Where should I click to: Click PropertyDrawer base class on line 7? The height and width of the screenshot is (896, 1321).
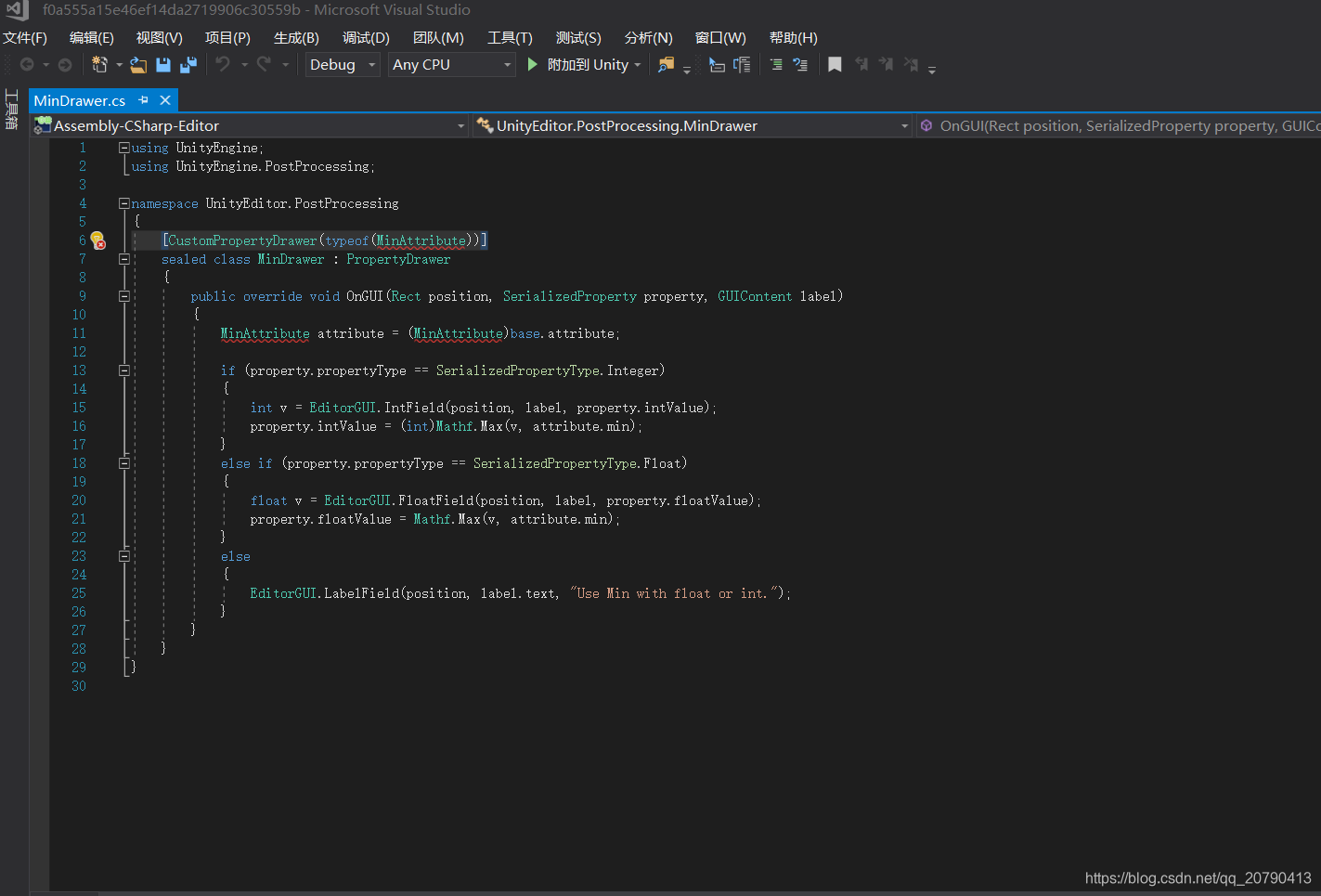pyautogui.click(x=398, y=259)
